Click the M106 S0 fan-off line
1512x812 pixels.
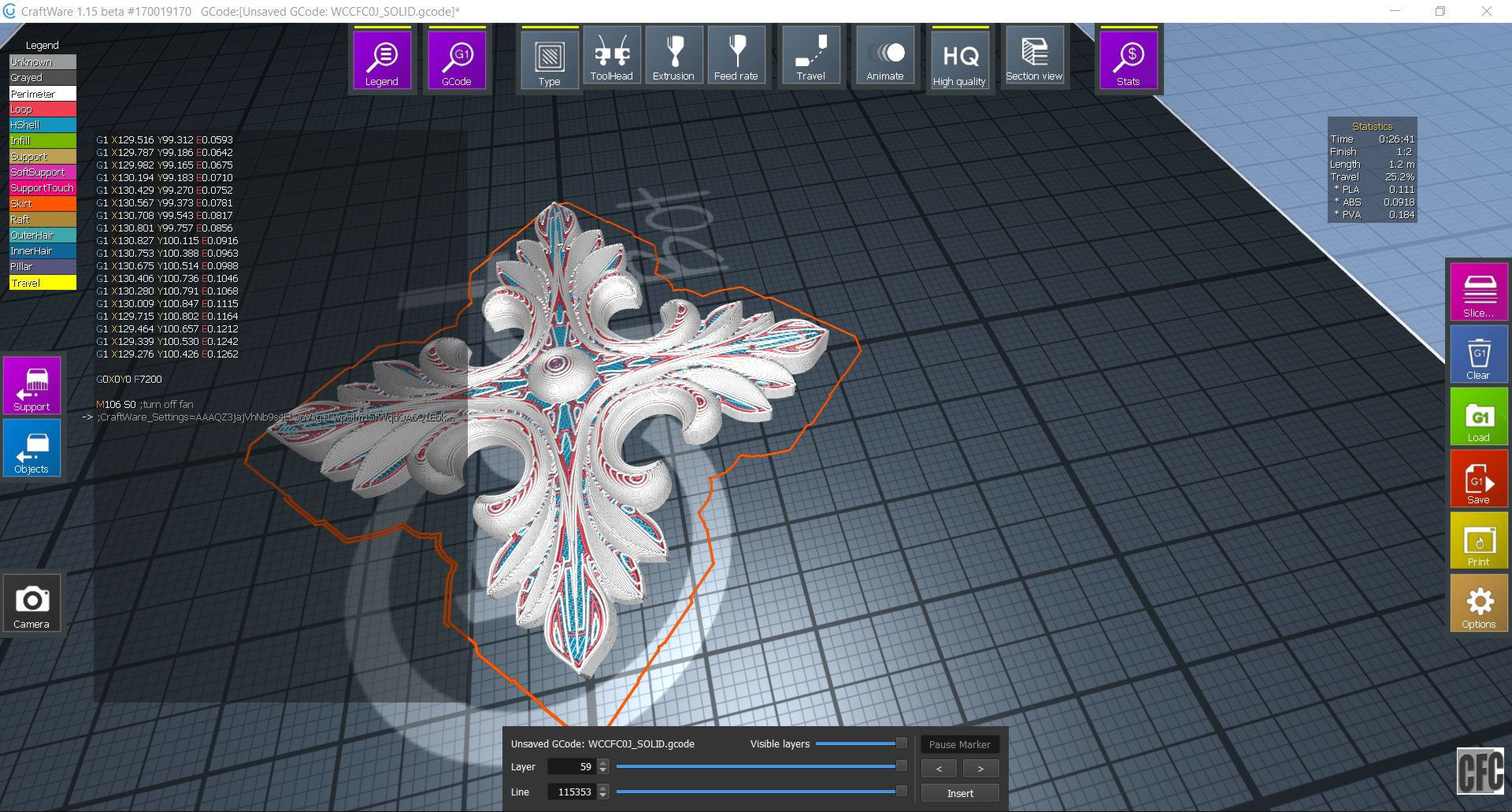coord(145,405)
